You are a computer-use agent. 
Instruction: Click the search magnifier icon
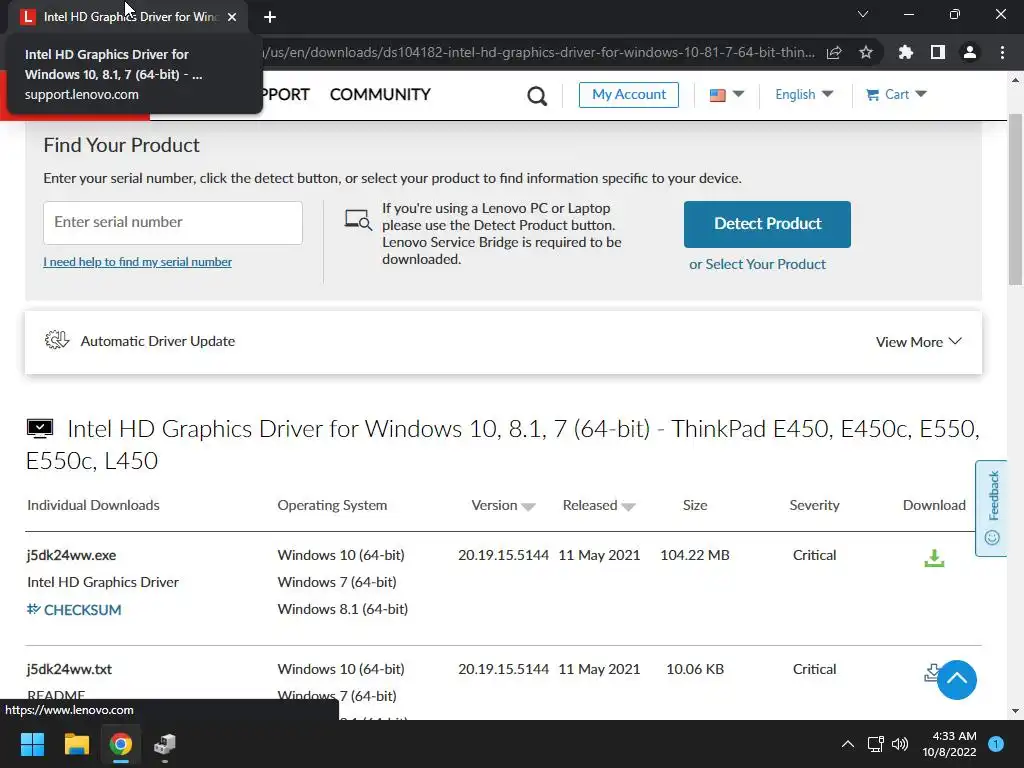tap(537, 96)
